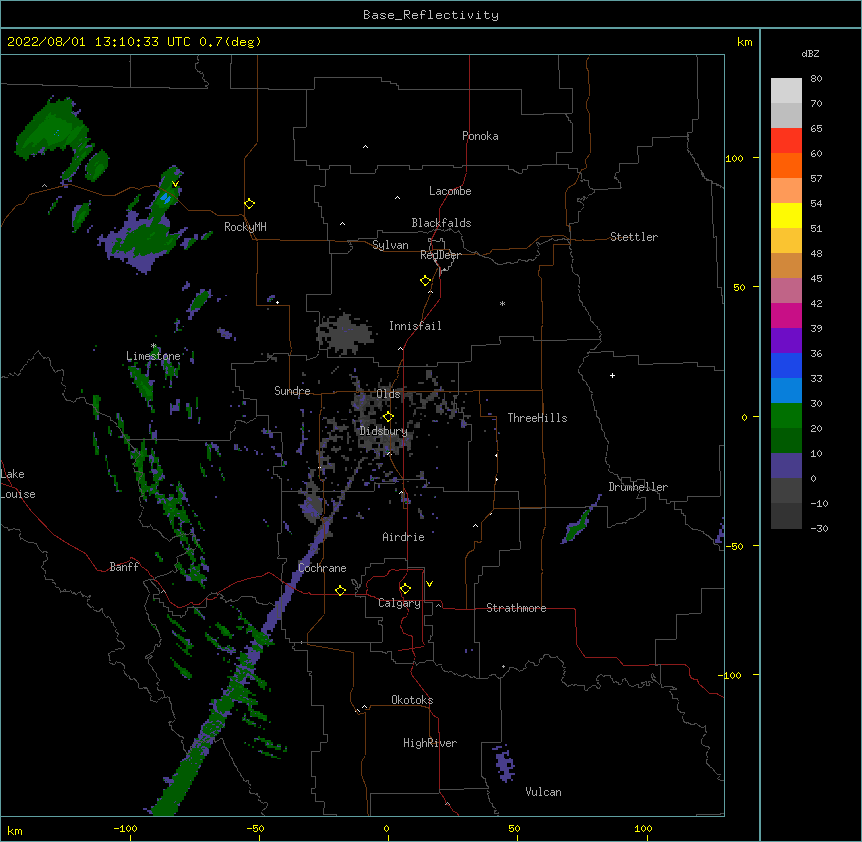Click the -100 tick on the right axis
This screenshot has height=842, width=862.
tap(731, 675)
